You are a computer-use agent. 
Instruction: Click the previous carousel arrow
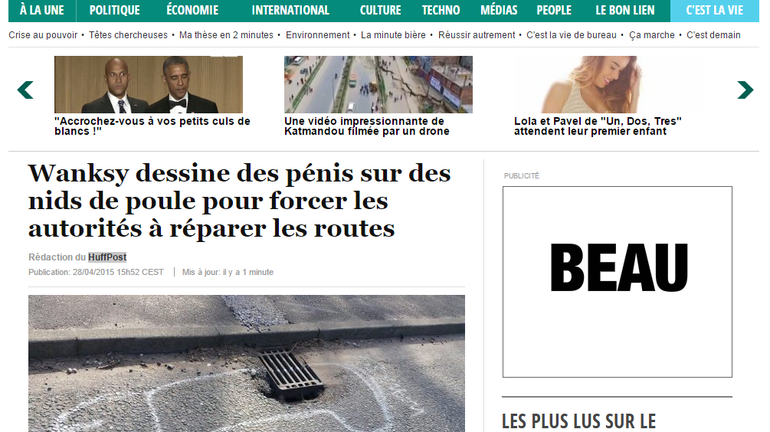pos(25,90)
